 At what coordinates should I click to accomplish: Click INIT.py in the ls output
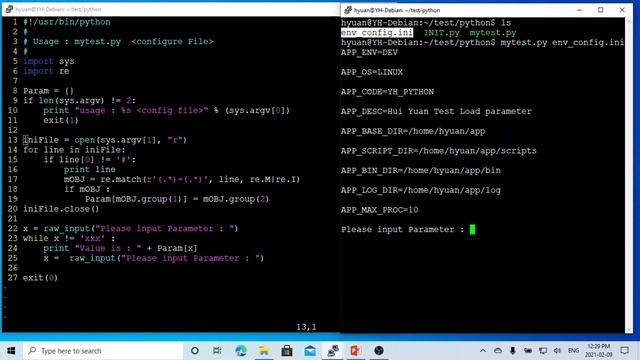[x=442, y=33]
